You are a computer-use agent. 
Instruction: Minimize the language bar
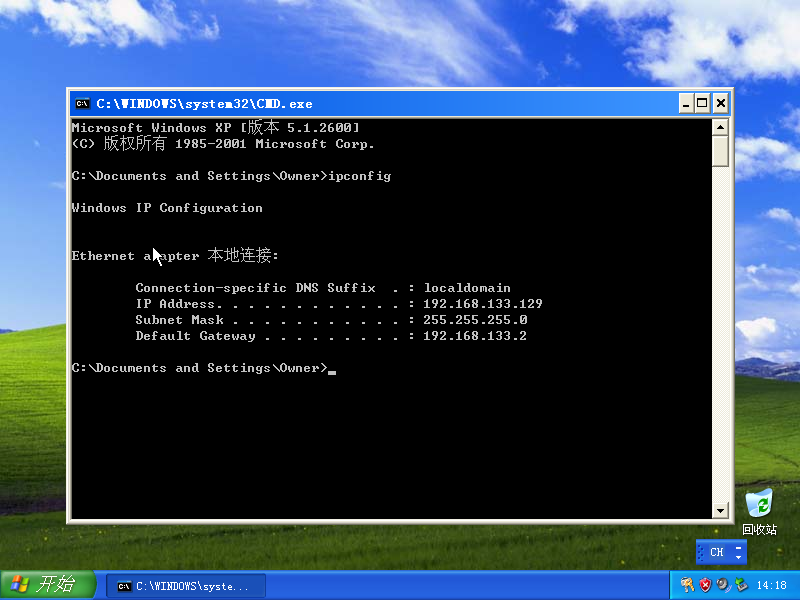pos(738,547)
